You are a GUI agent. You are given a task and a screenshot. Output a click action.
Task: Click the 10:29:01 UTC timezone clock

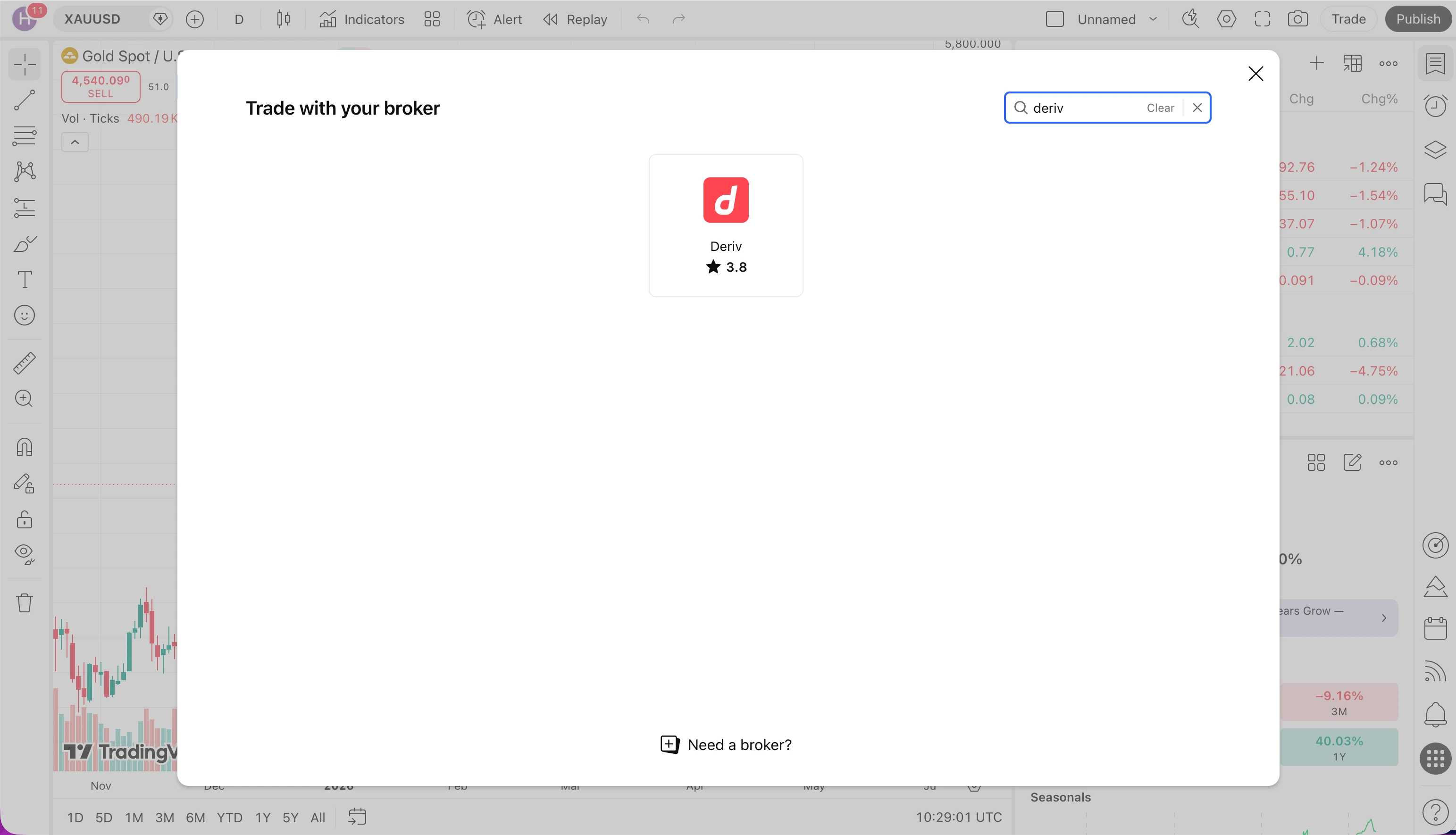pos(959,817)
